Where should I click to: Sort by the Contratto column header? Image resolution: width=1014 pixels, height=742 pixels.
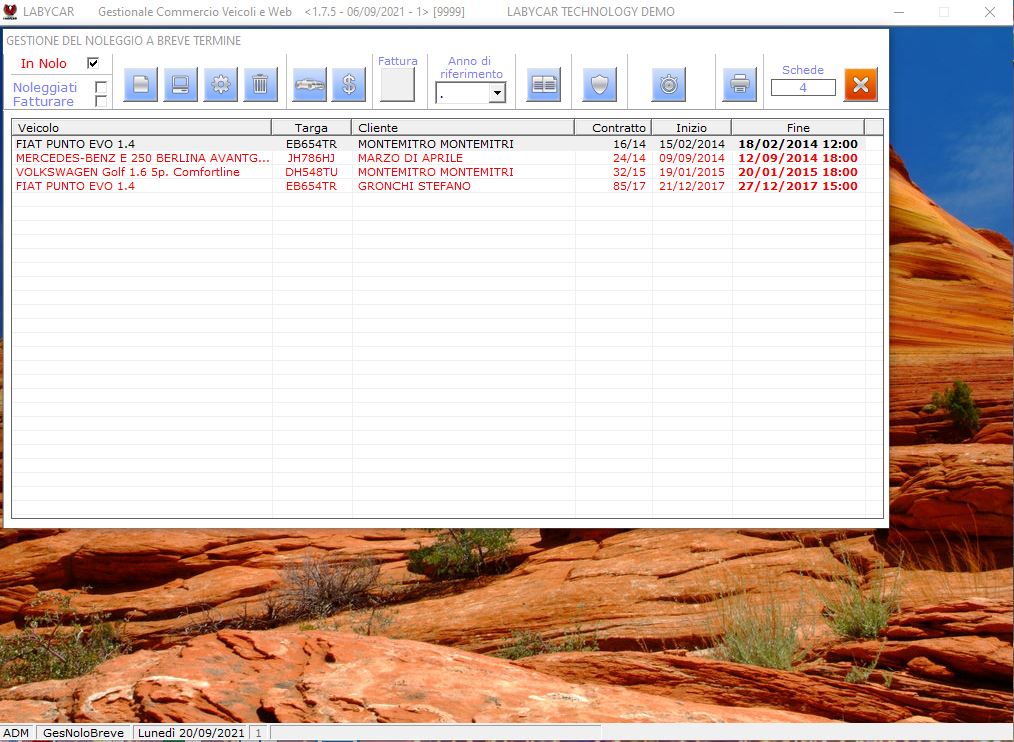pos(613,127)
